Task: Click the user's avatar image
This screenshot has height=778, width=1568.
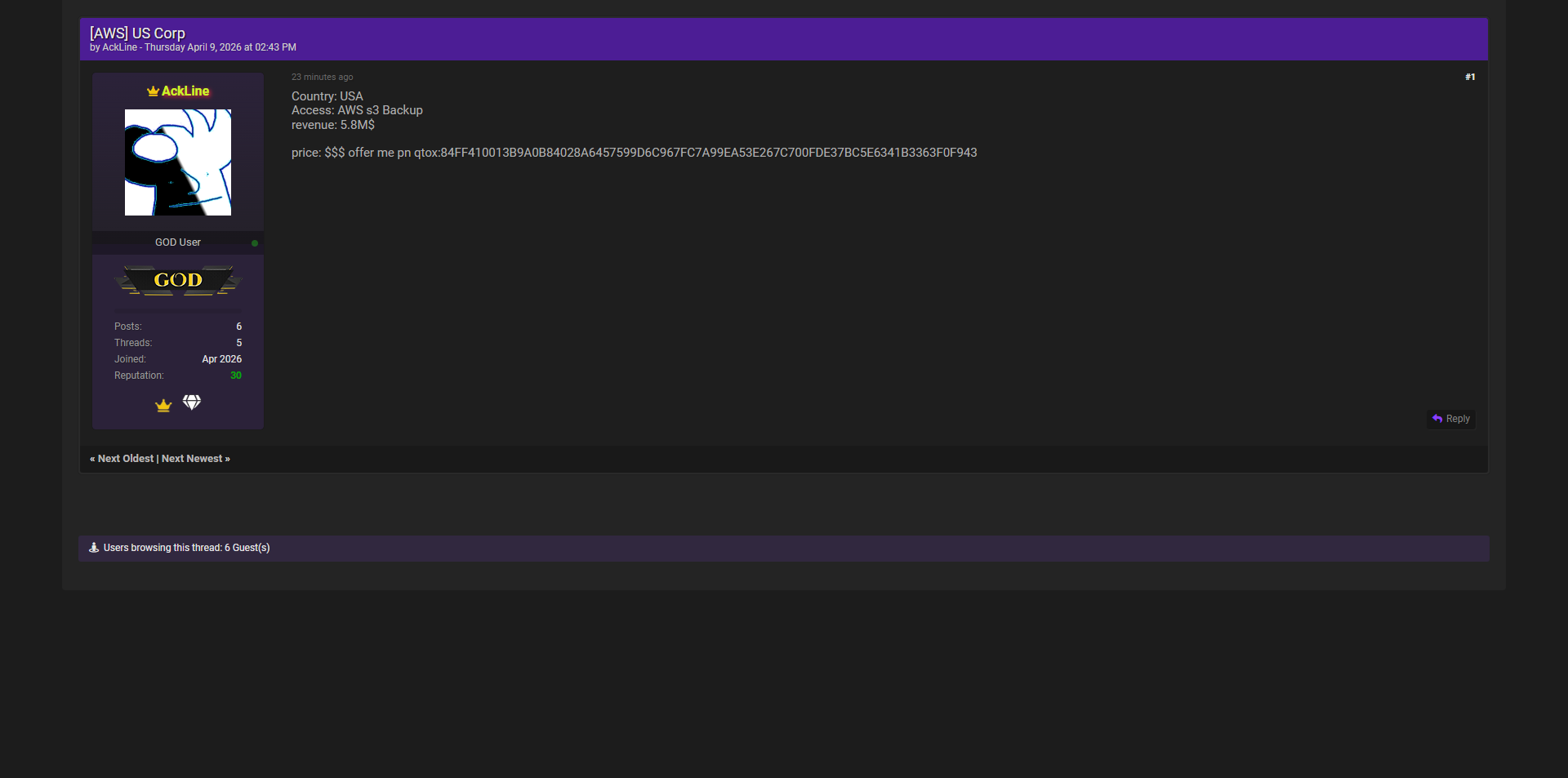Action: (178, 162)
